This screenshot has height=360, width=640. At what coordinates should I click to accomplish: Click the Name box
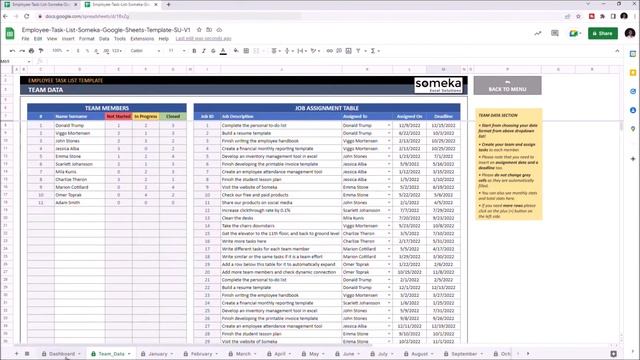16,61
